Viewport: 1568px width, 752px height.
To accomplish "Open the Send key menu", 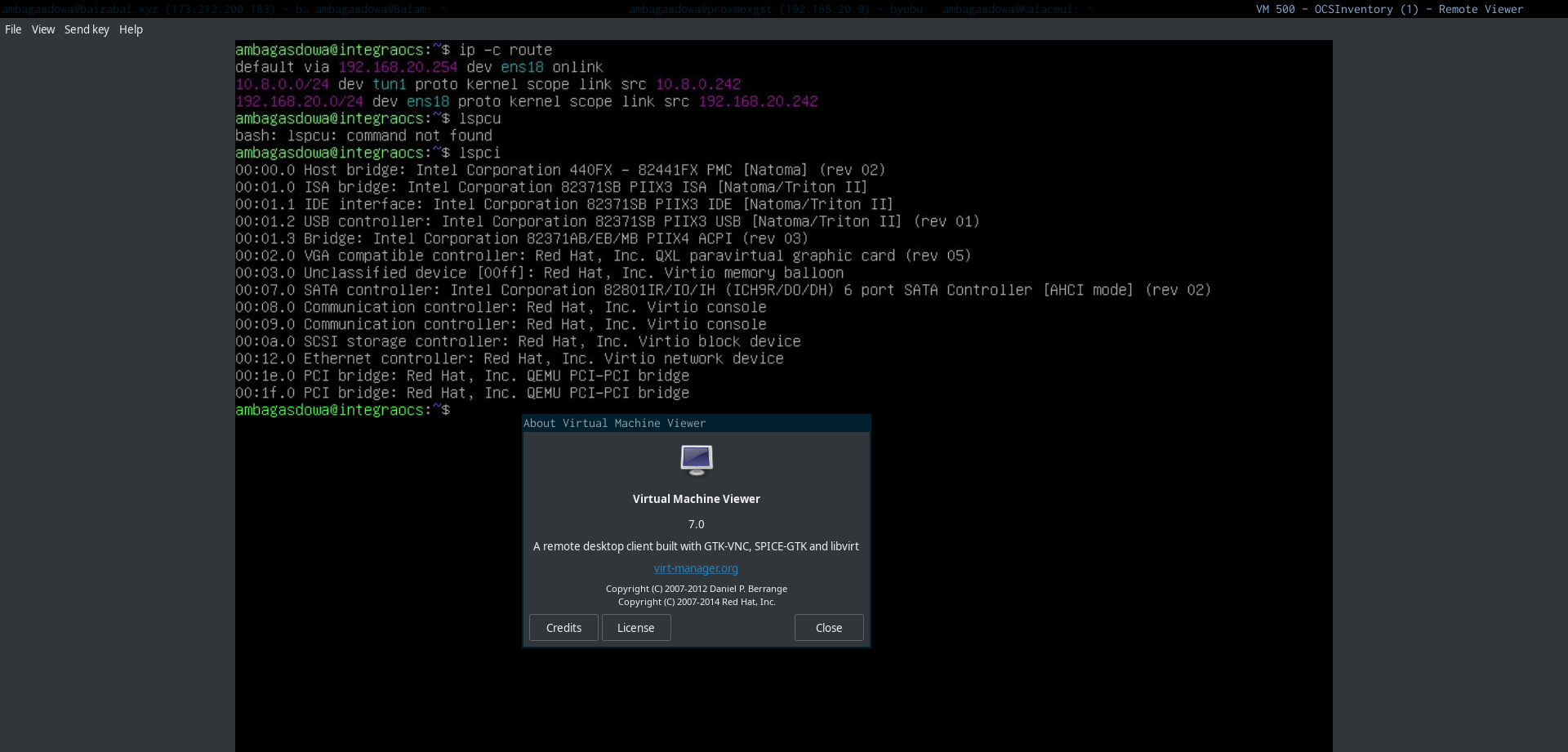I will click(x=87, y=29).
